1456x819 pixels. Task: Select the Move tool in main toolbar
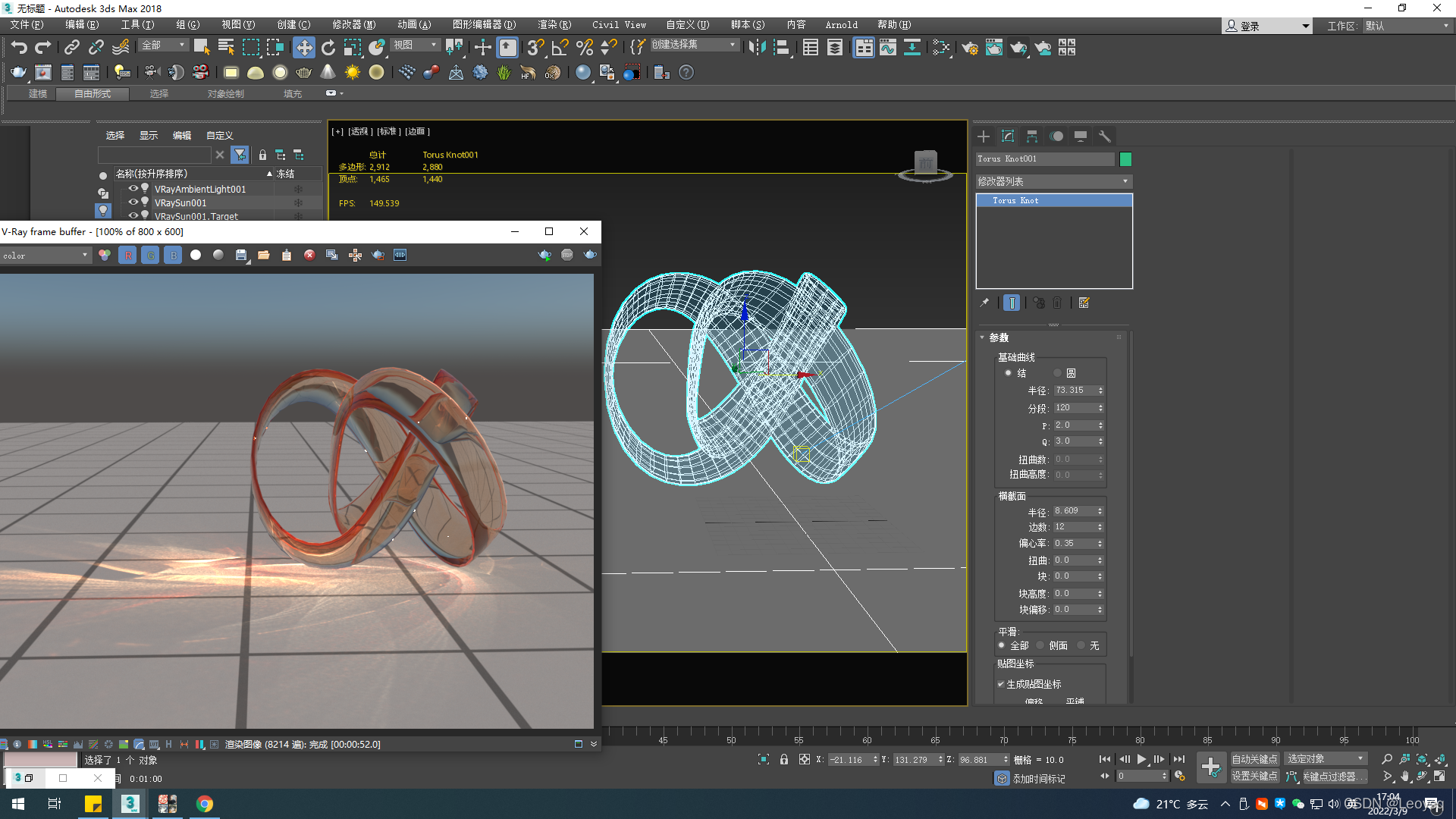coord(303,48)
